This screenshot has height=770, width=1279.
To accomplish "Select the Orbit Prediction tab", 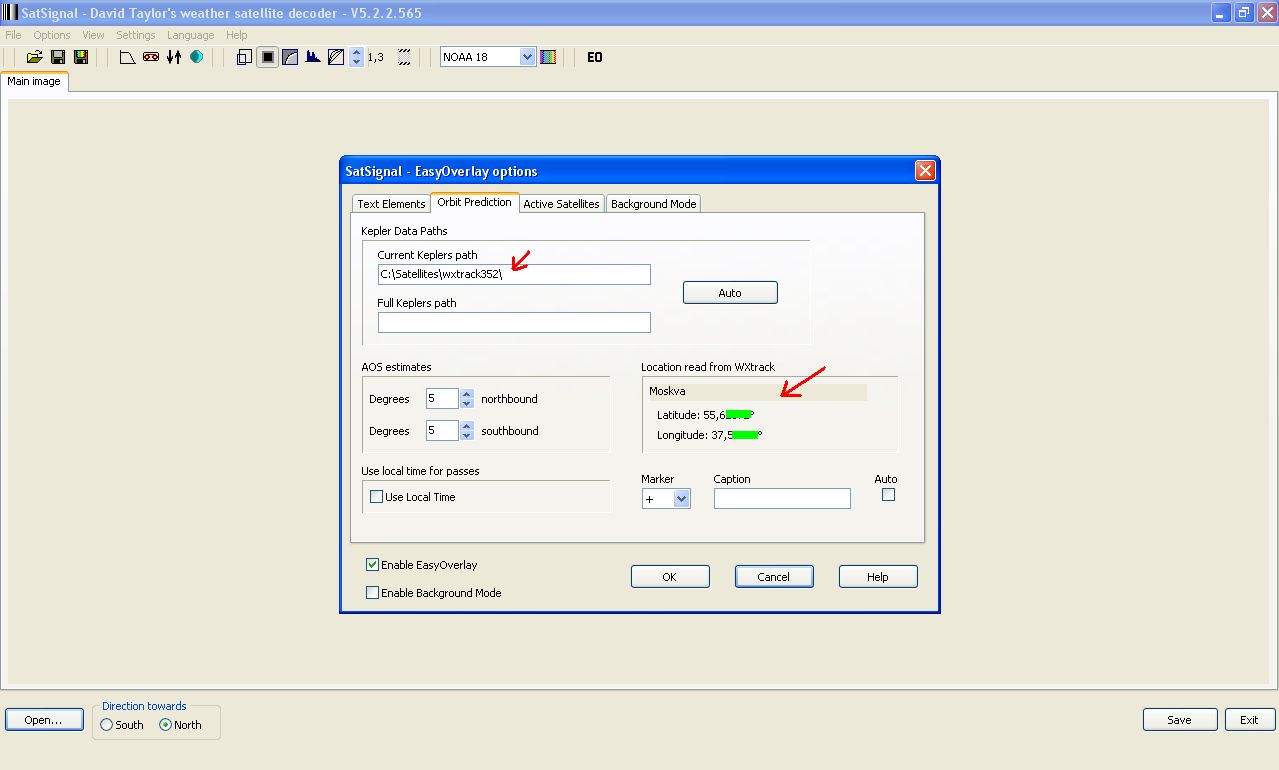I will (x=475, y=202).
